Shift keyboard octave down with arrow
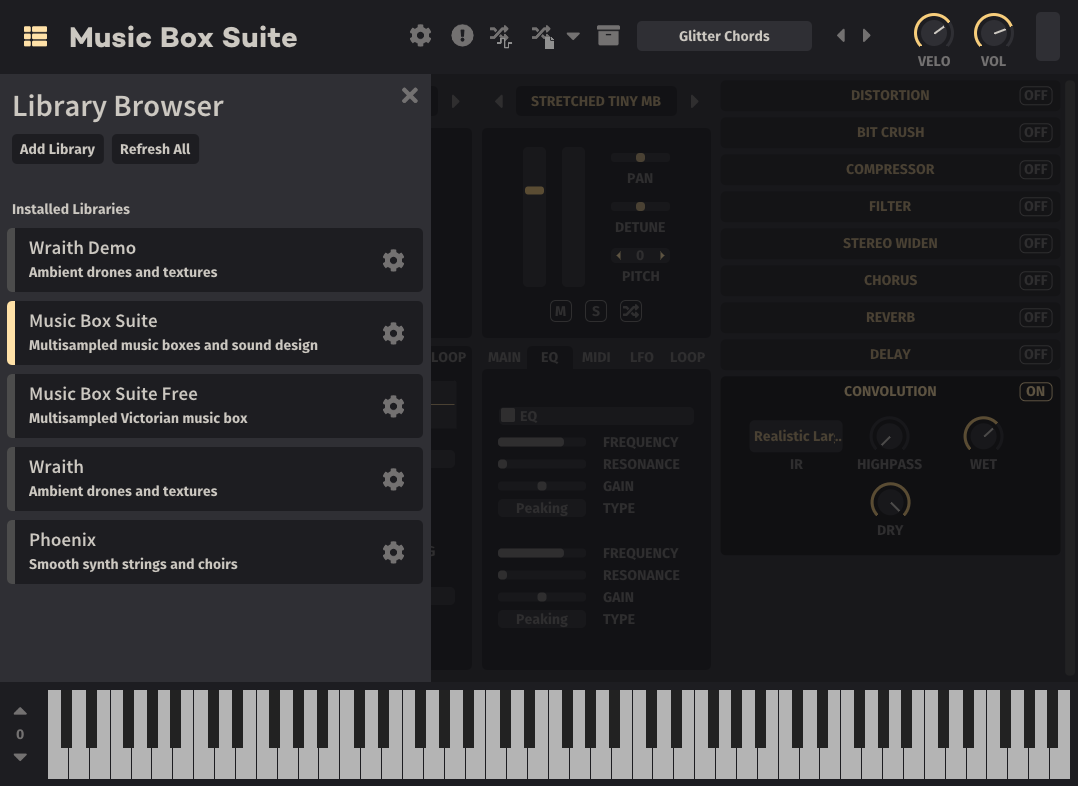The image size is (1078, 786). 20,757
